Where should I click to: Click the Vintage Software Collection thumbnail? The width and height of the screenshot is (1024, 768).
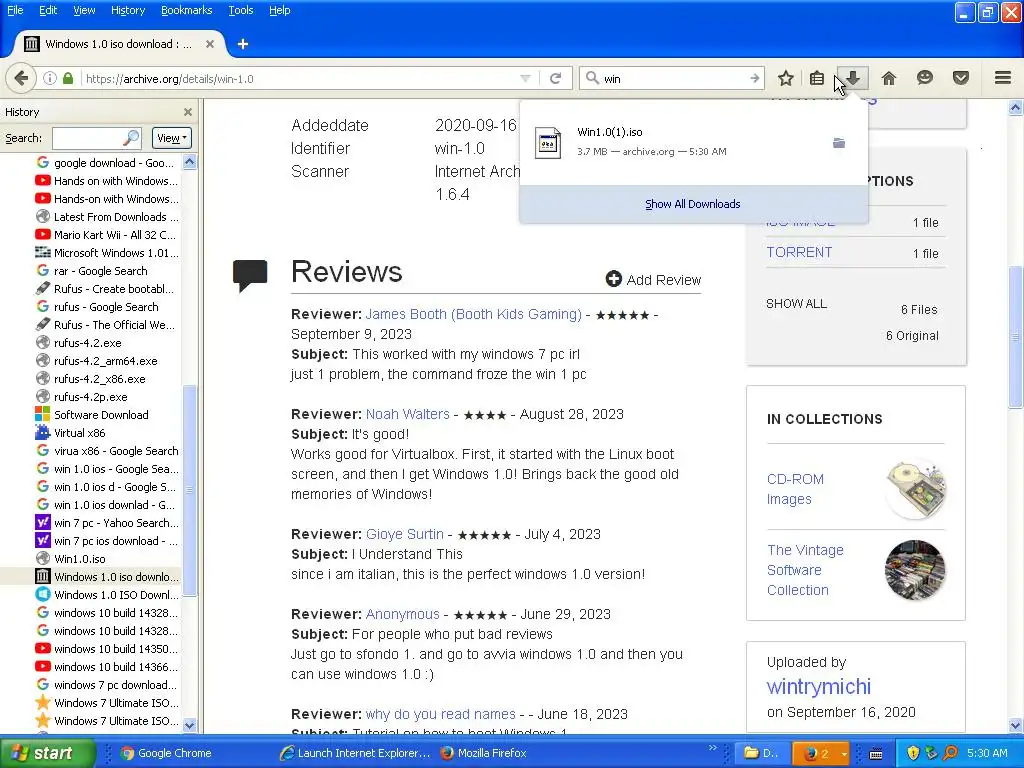(916, 570)
